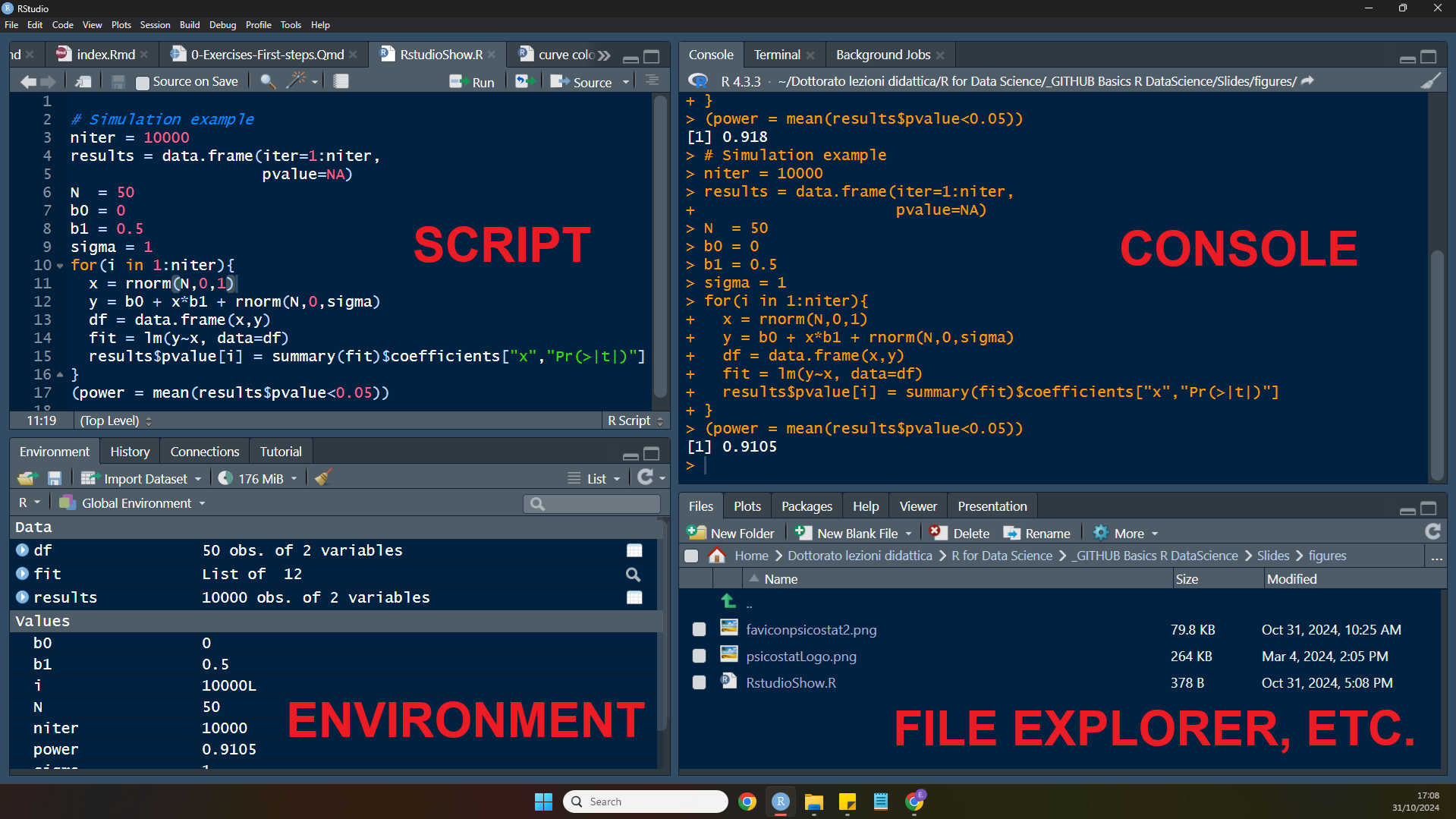The width and height of the screenshot is (1456, 819).
Task: Open the More dropdown in Files pane
Action: tap(1127, 533)
